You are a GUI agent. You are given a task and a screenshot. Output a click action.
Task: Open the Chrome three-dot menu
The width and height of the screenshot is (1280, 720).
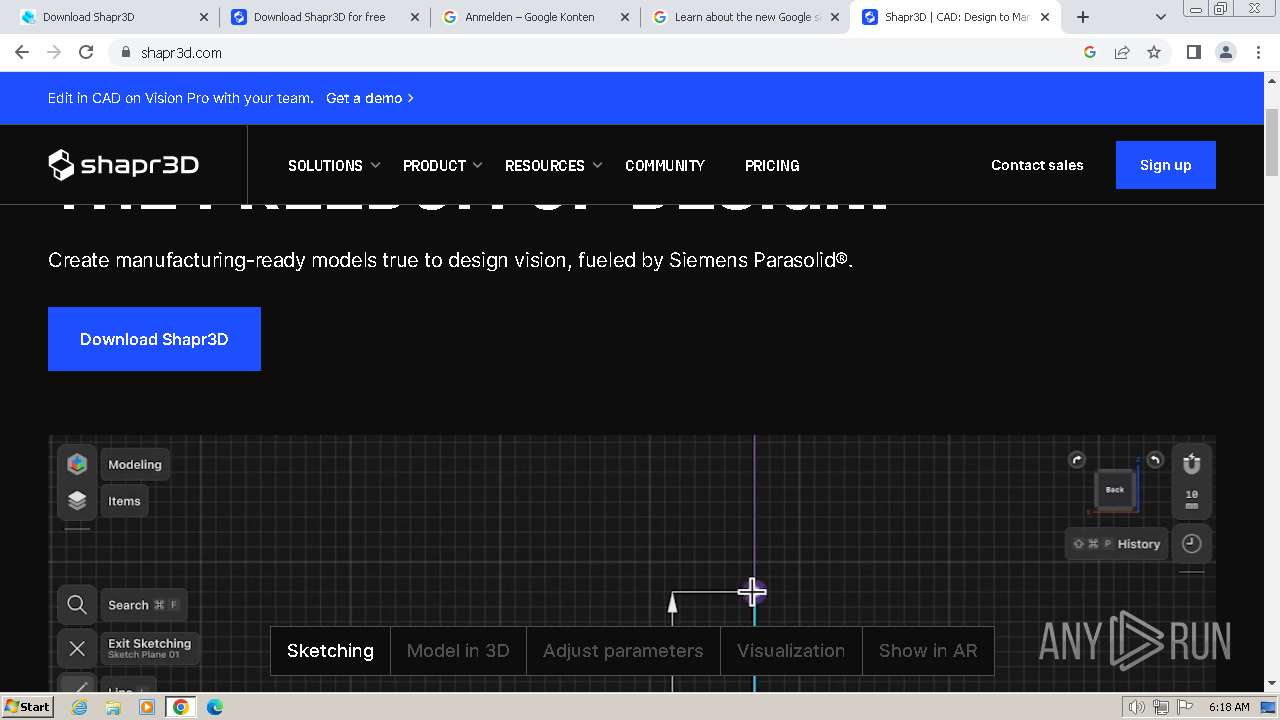click(x=1258, y=52)
